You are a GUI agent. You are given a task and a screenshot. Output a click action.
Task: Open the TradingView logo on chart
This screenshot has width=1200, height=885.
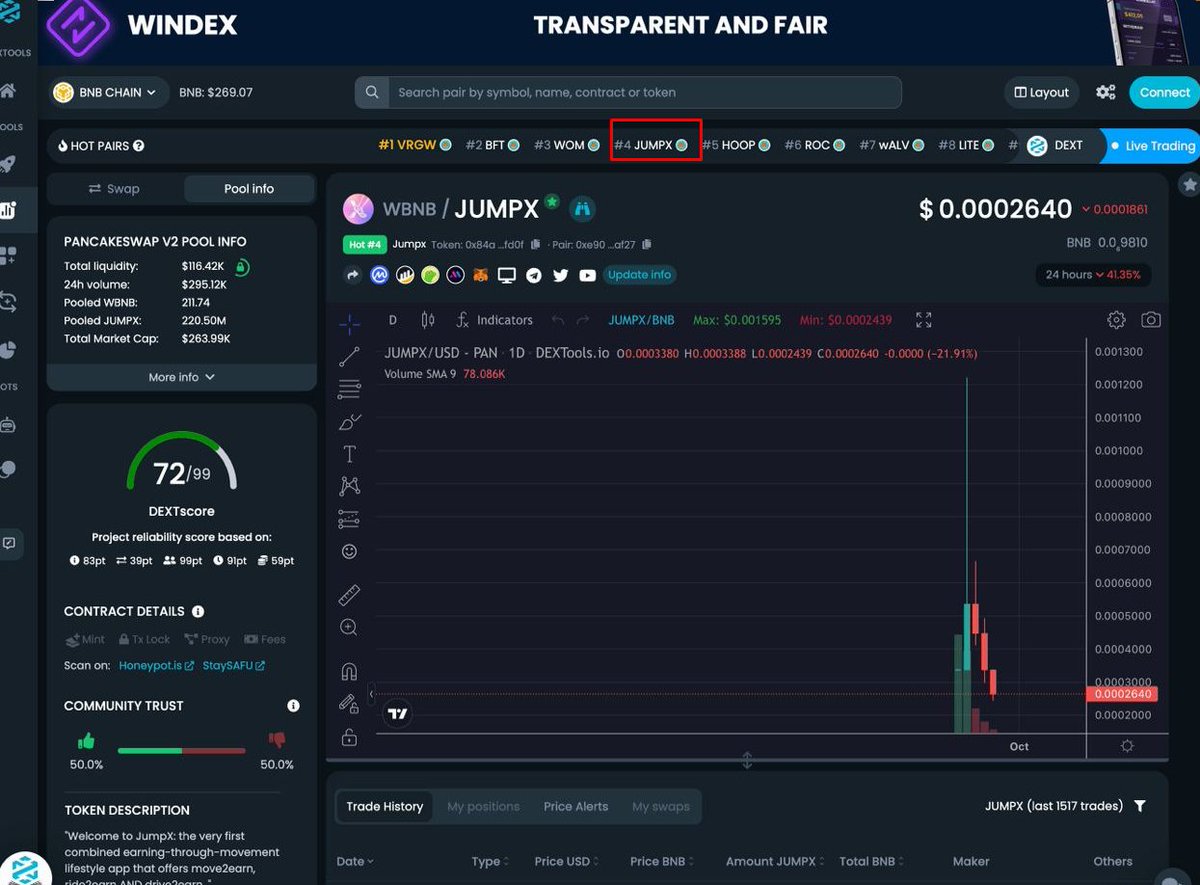[x=398, y=713]
